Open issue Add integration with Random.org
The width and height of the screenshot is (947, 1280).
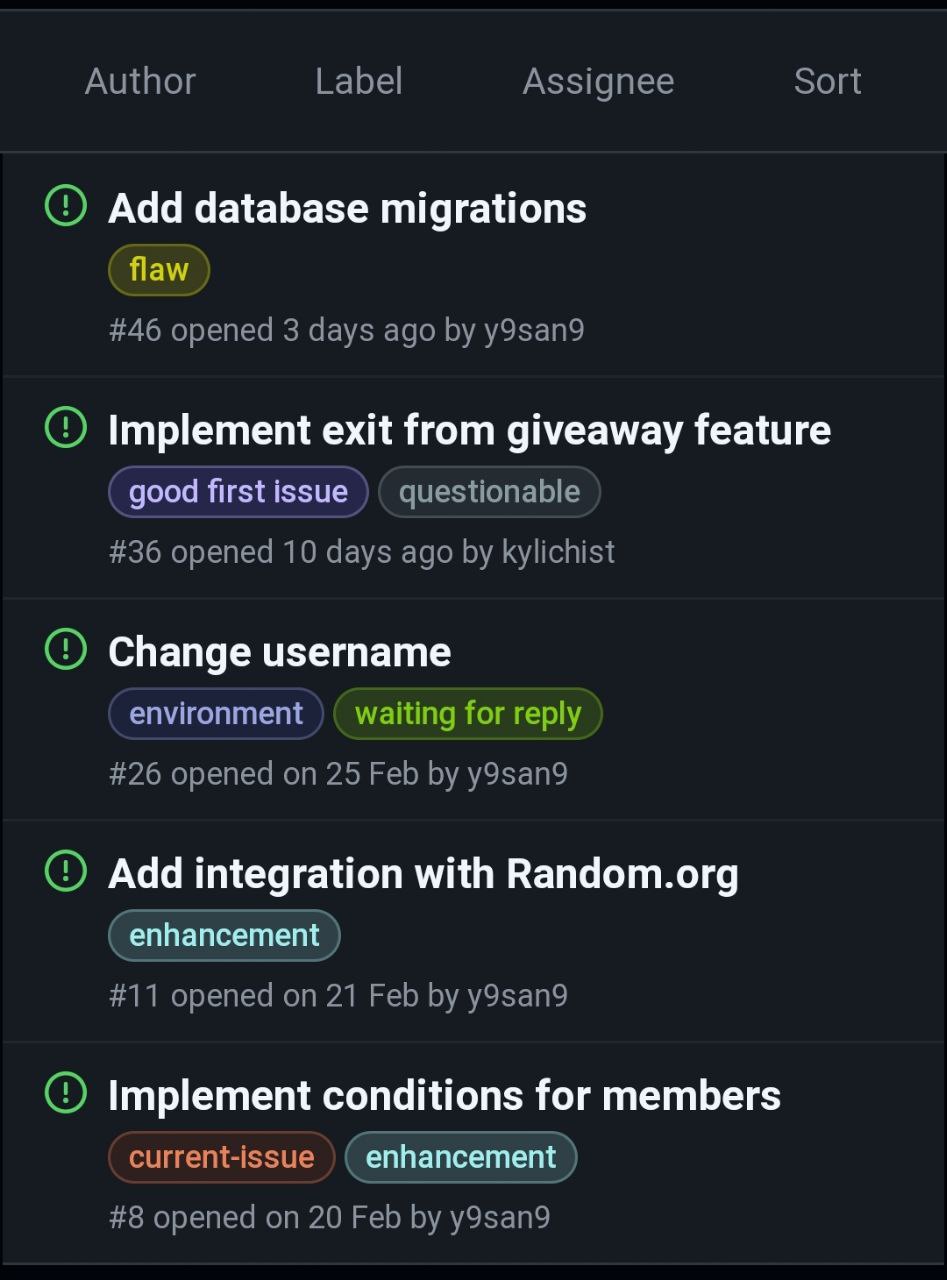point(423,874)
